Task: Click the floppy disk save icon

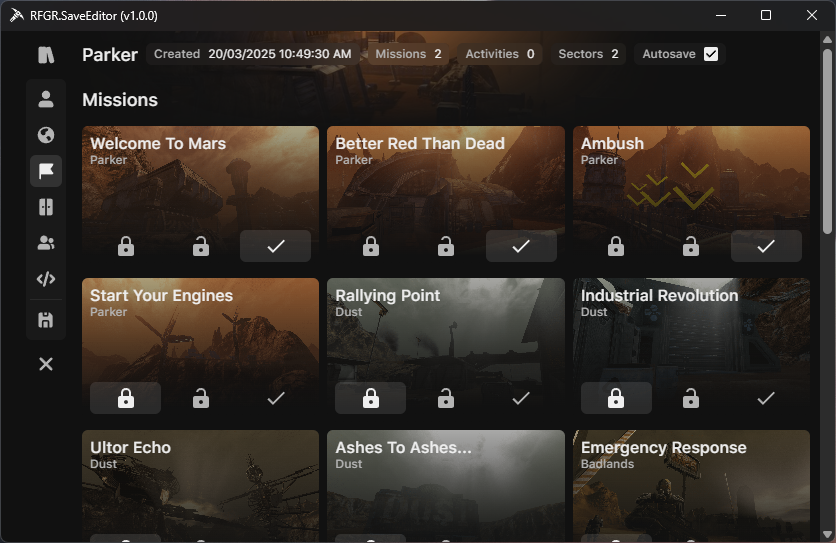Action: point(46,320)
